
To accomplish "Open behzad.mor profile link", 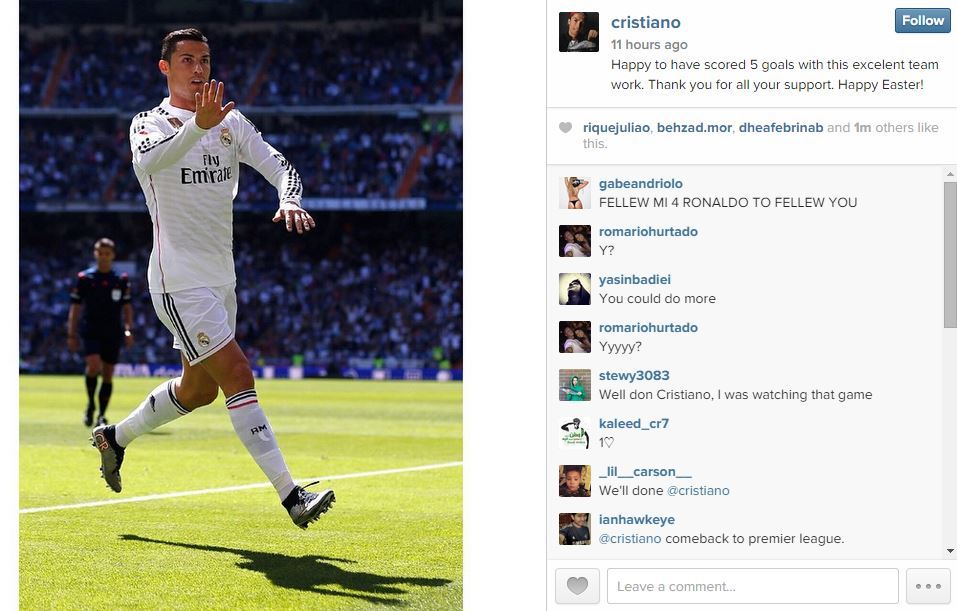I will (x=694, y=128).
